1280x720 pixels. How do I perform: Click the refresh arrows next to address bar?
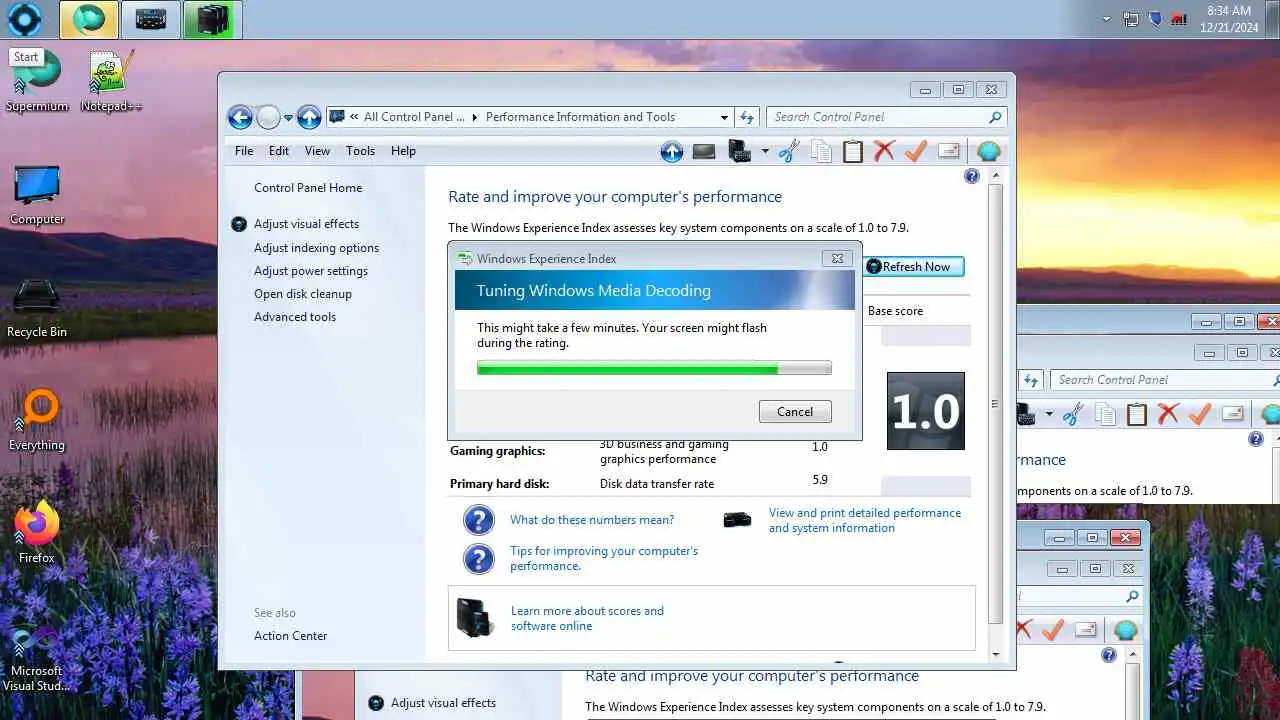point(747,117)
